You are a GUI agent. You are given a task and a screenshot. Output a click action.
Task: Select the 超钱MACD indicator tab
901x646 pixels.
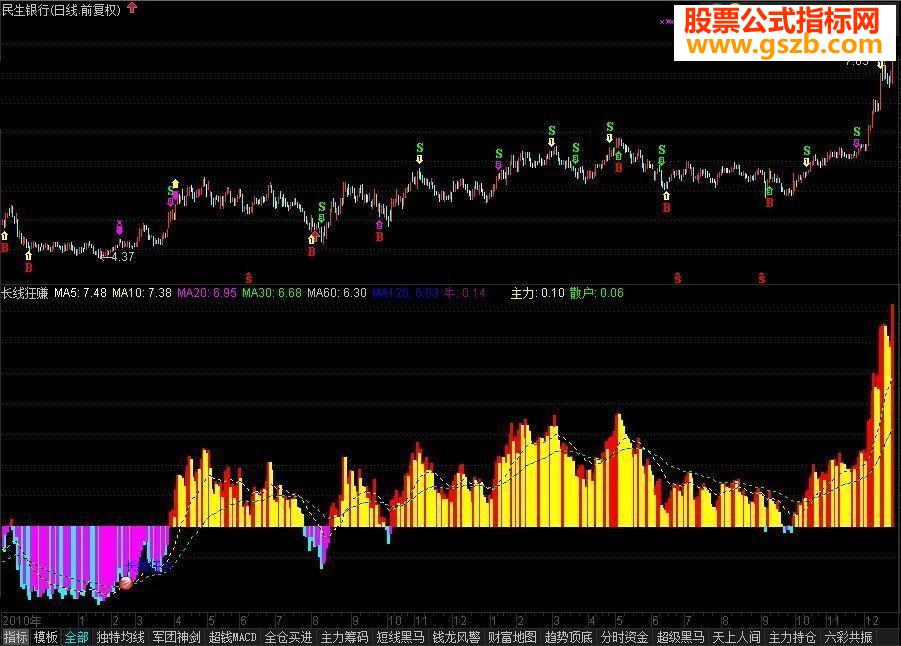tap(232, 637)
